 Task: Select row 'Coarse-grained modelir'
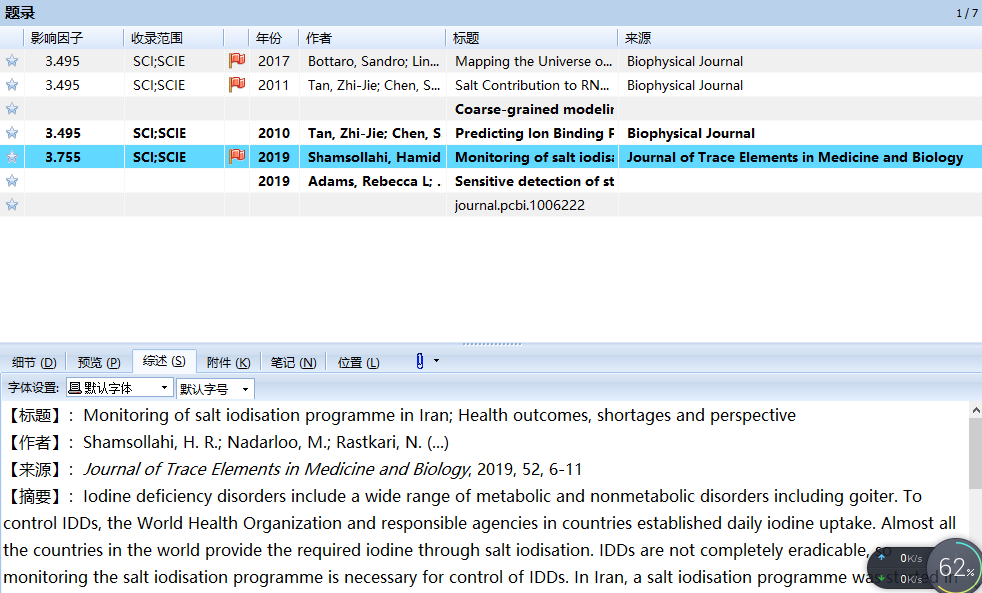[491, 109]
